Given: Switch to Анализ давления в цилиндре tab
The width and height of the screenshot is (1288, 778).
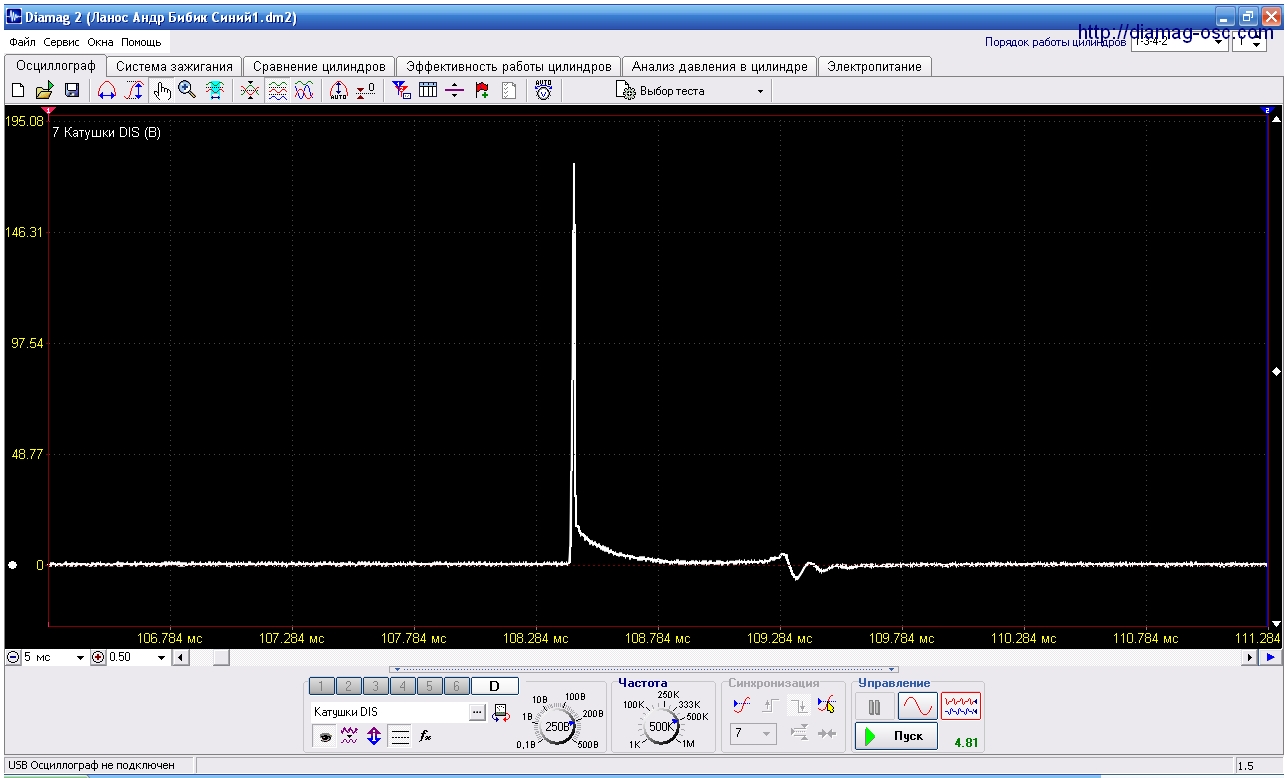Looking at the screenshot, I should pyautogui.click(x=719, y=66).
